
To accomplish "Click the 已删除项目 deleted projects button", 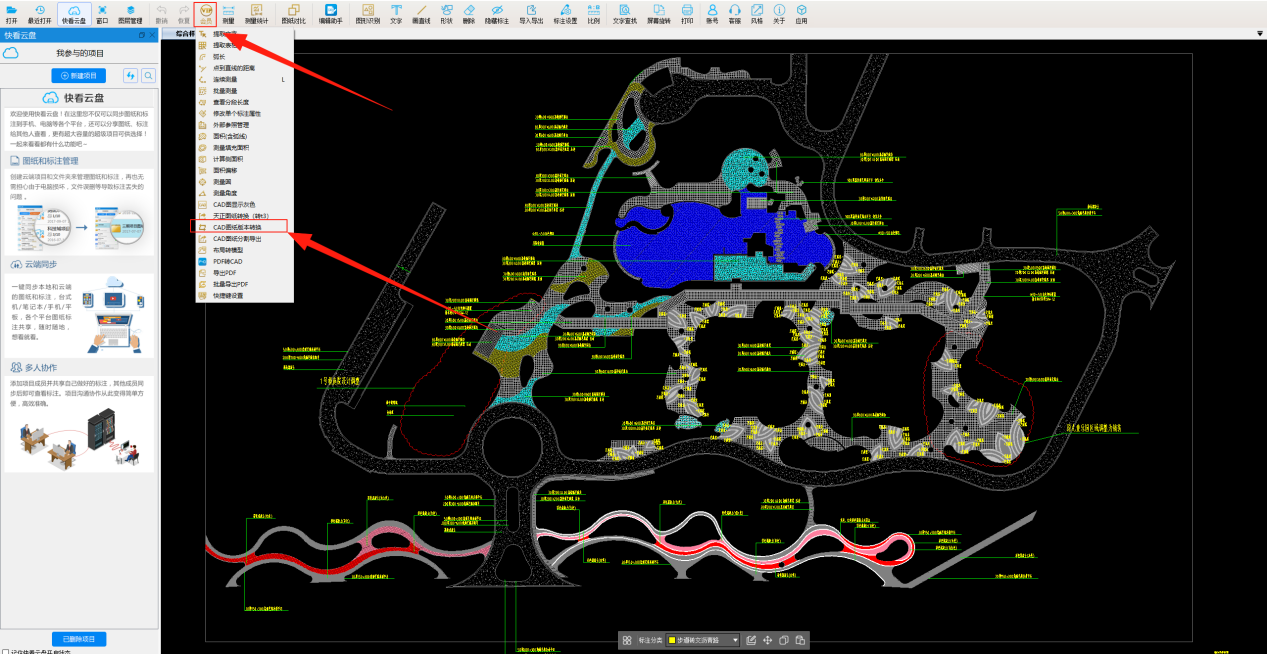I will pyautogui.click(x=79, y=639).
